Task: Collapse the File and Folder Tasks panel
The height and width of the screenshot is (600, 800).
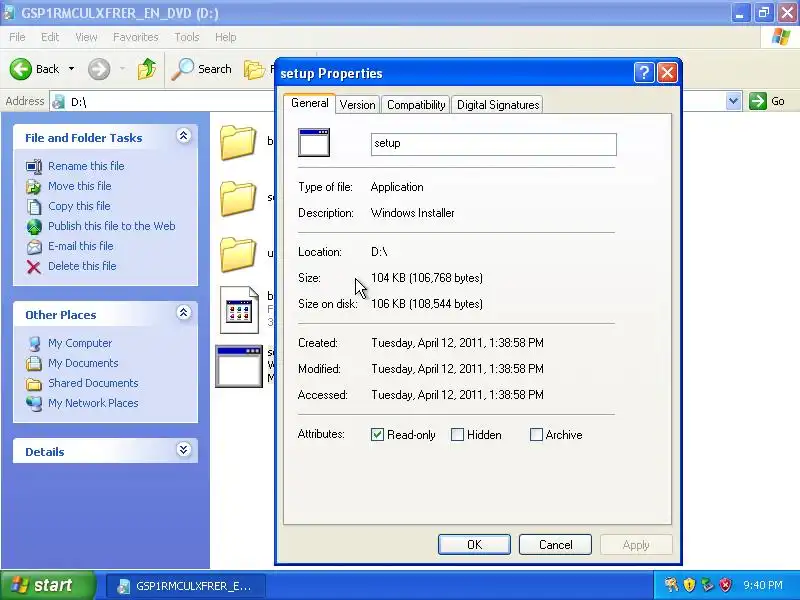Action: click(184, 136)
